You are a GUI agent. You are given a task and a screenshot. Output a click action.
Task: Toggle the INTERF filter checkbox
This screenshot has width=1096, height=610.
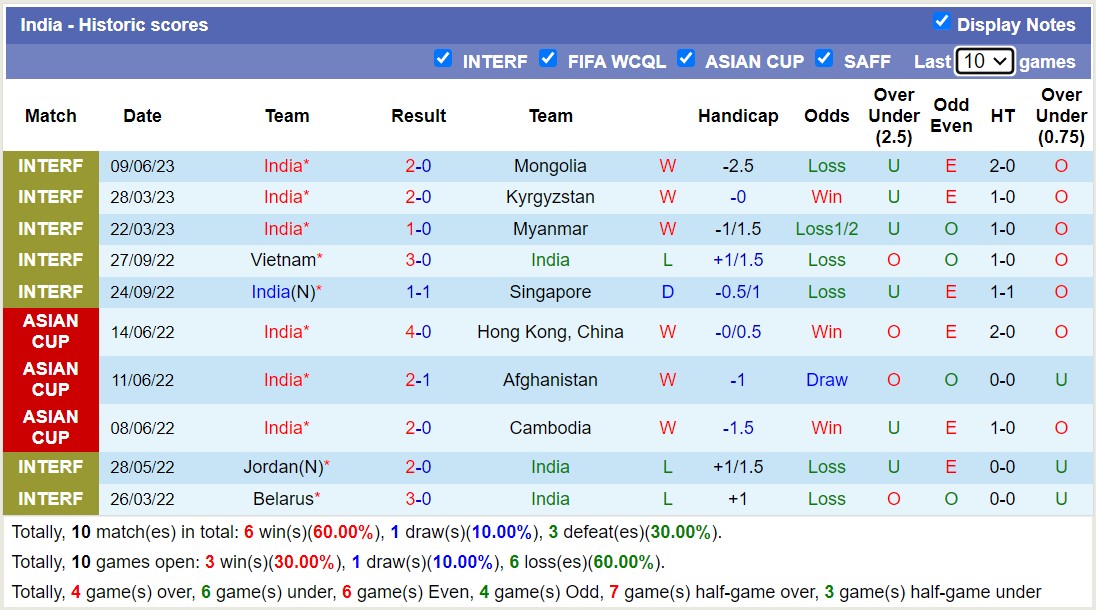[x=443, y=59]
